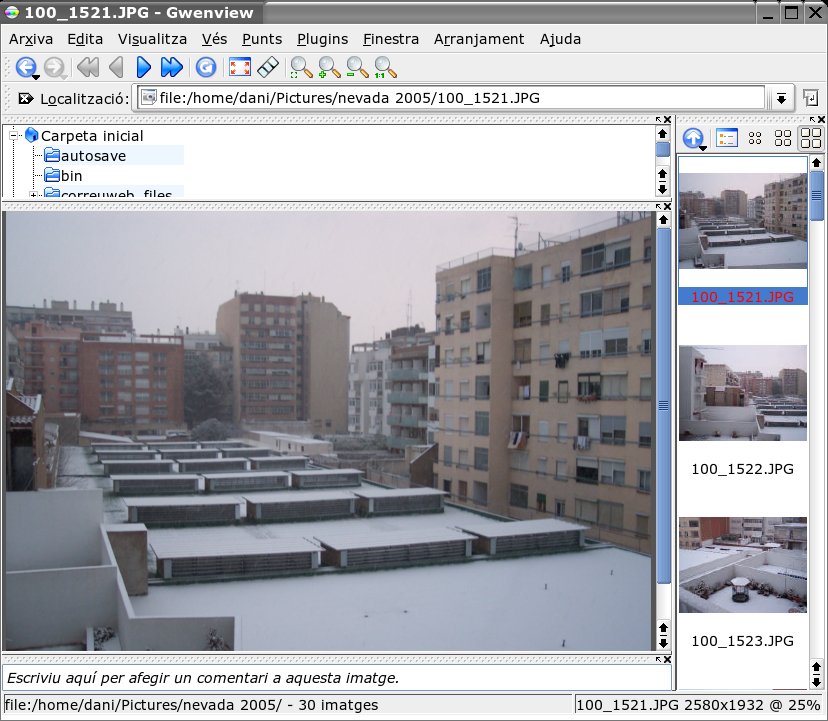Select large thumbnails size

click(x=811, y=138)
